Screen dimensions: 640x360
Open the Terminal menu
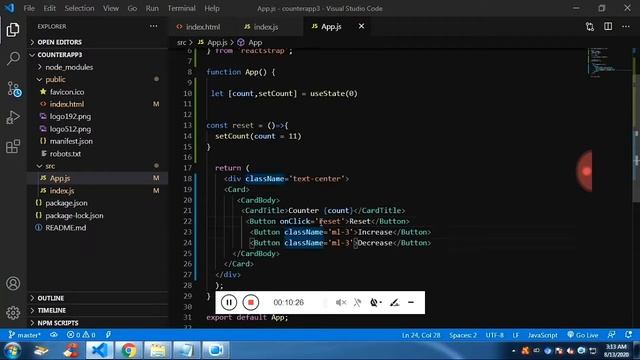pyautogui.click(x=181, y=8)
